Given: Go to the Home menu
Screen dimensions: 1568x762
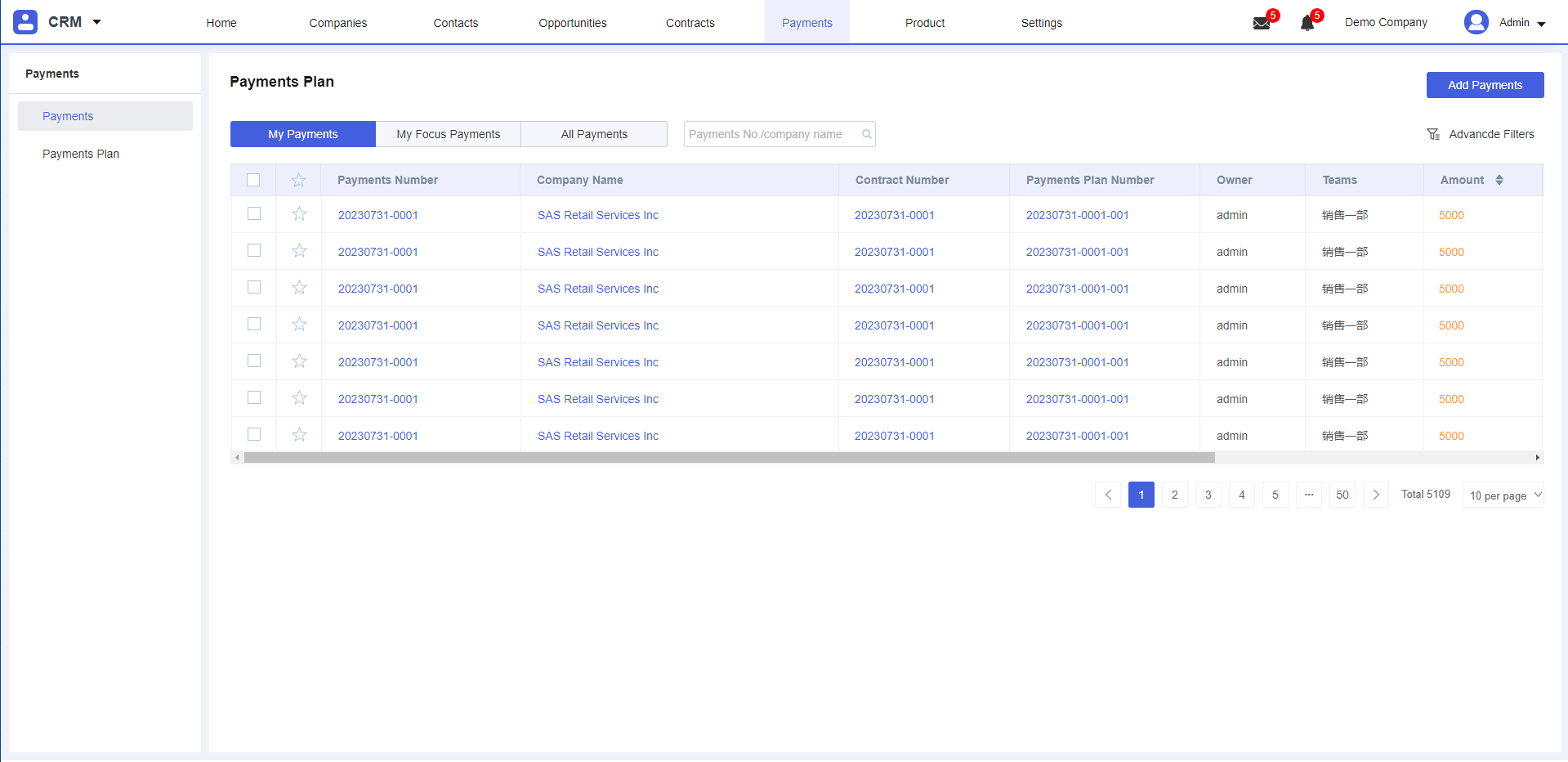Looking at the screenshot, I should pos(221,23).
